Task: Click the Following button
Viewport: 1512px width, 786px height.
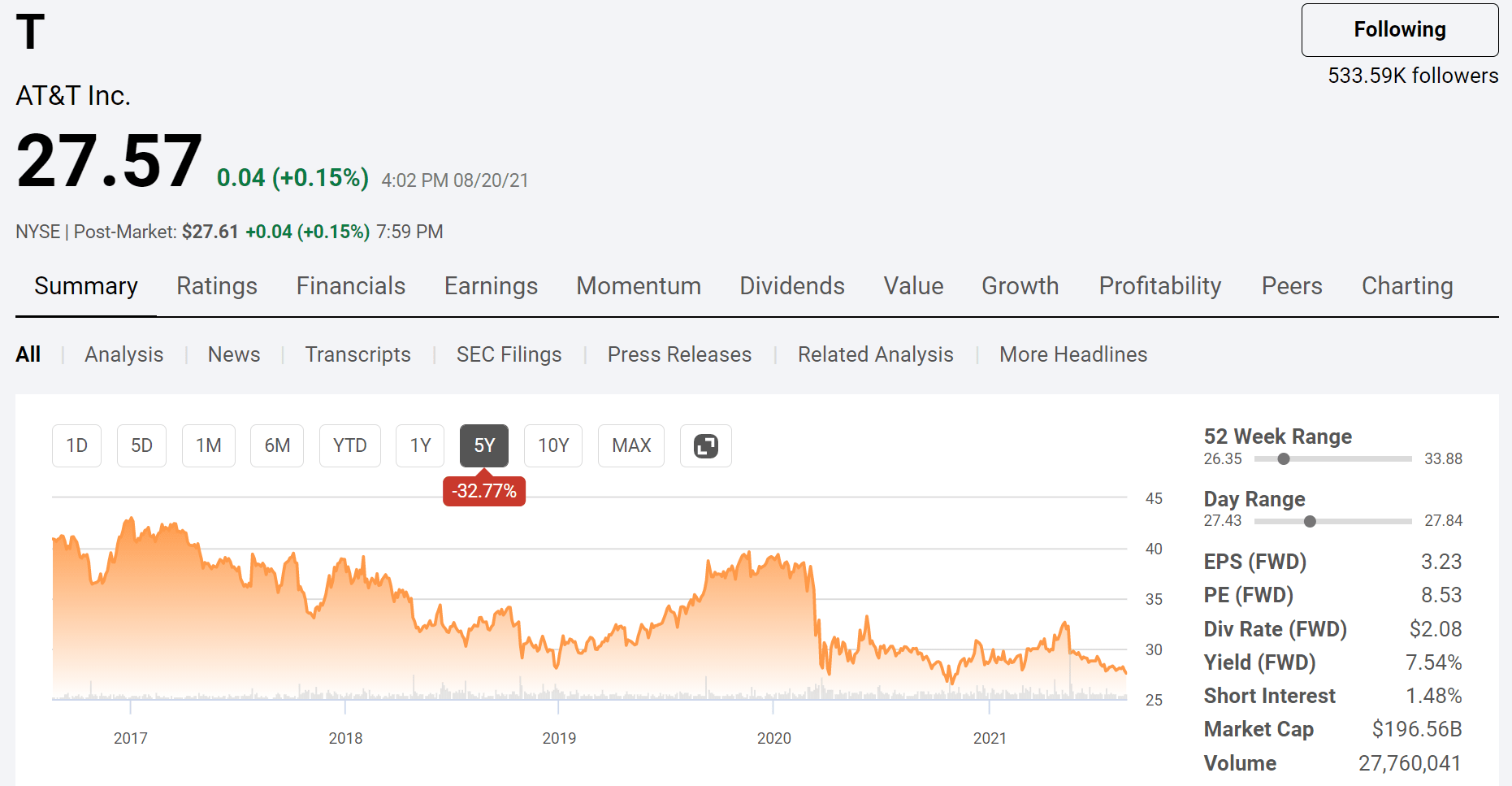Action: (x=1399, y=29)
